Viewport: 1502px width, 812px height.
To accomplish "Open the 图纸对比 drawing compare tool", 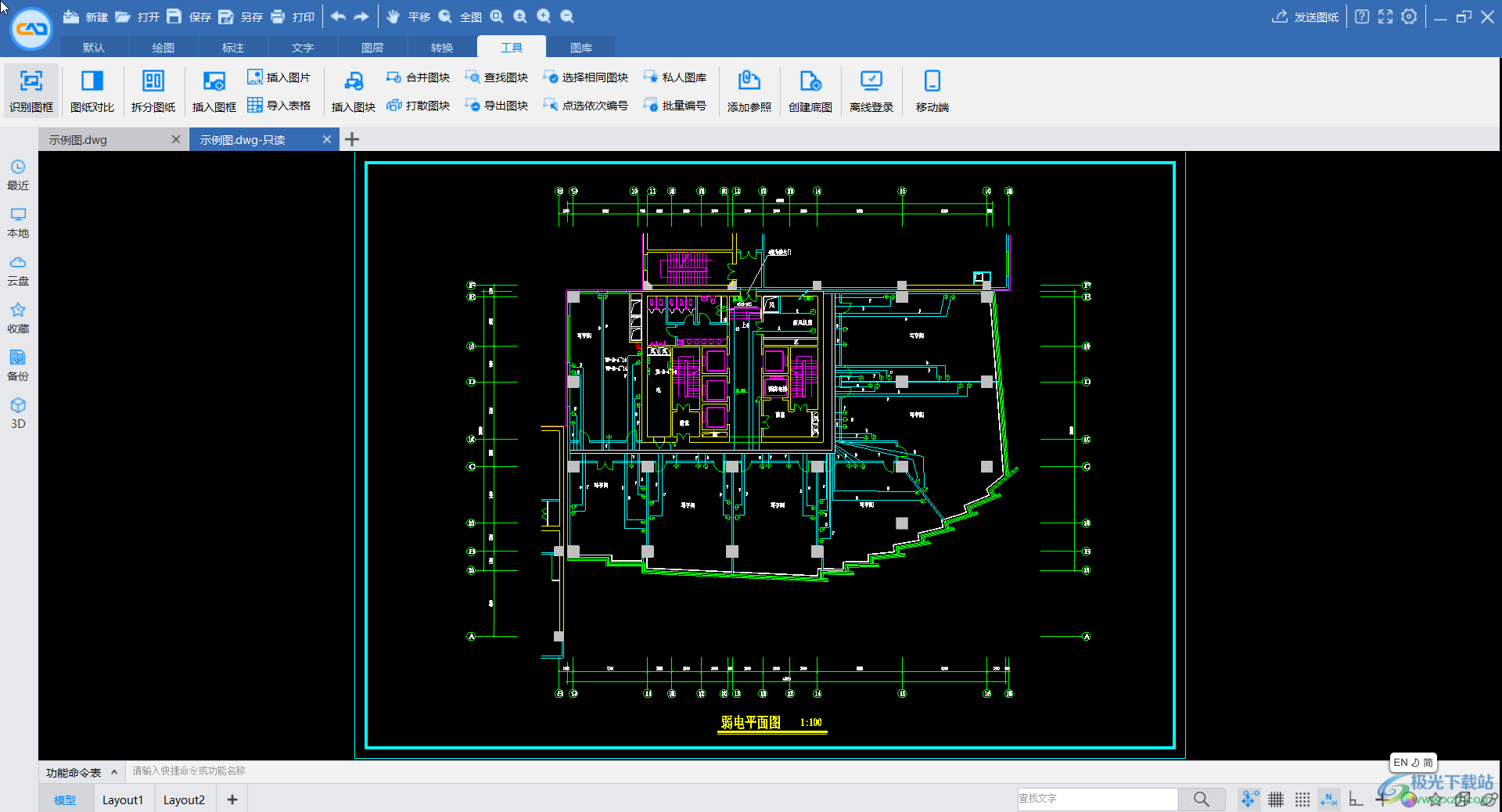I will pos(92,91).
